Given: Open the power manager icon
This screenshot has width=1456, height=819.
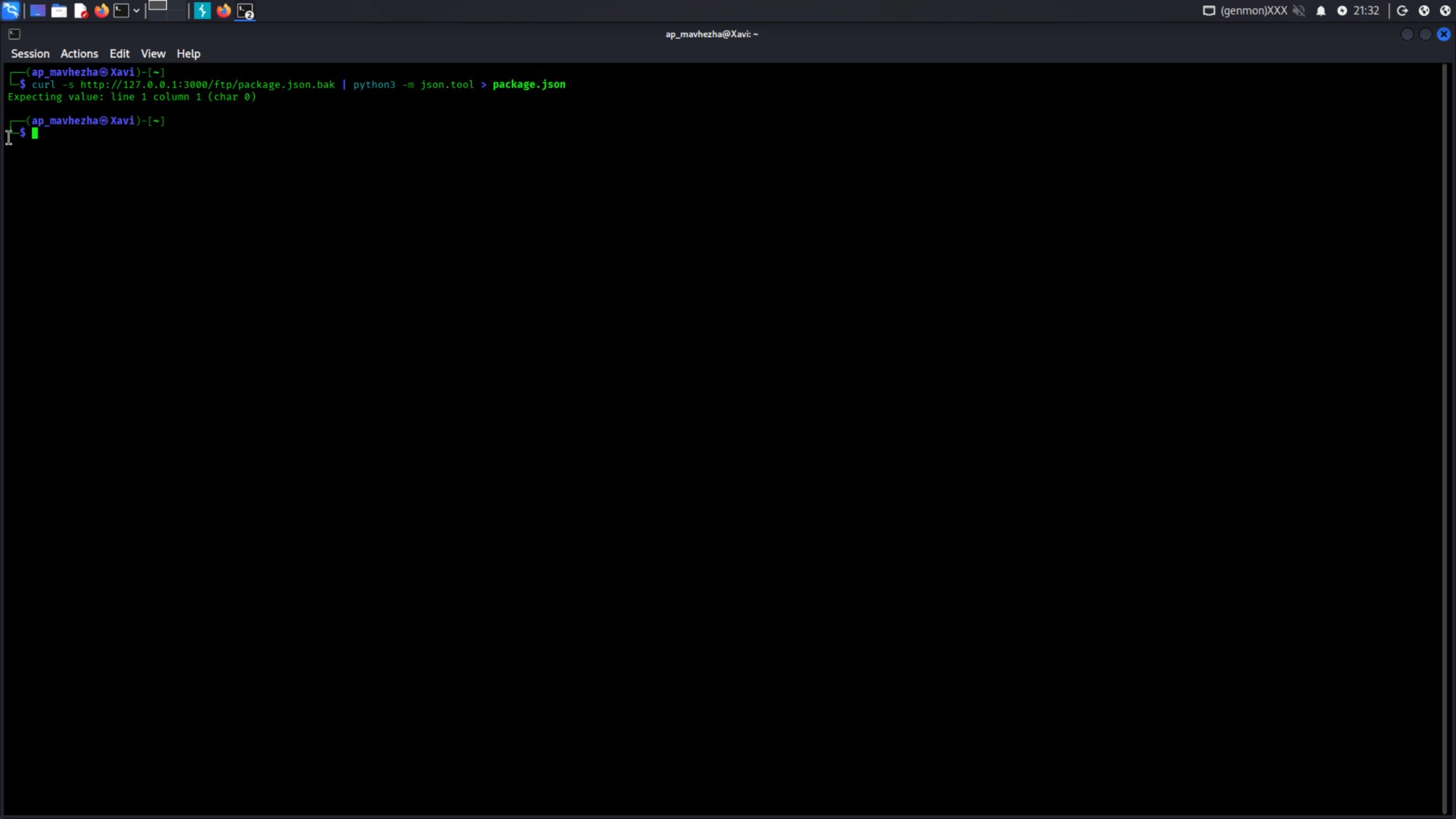Looking at the screenshot, I should pos(1342,11).
